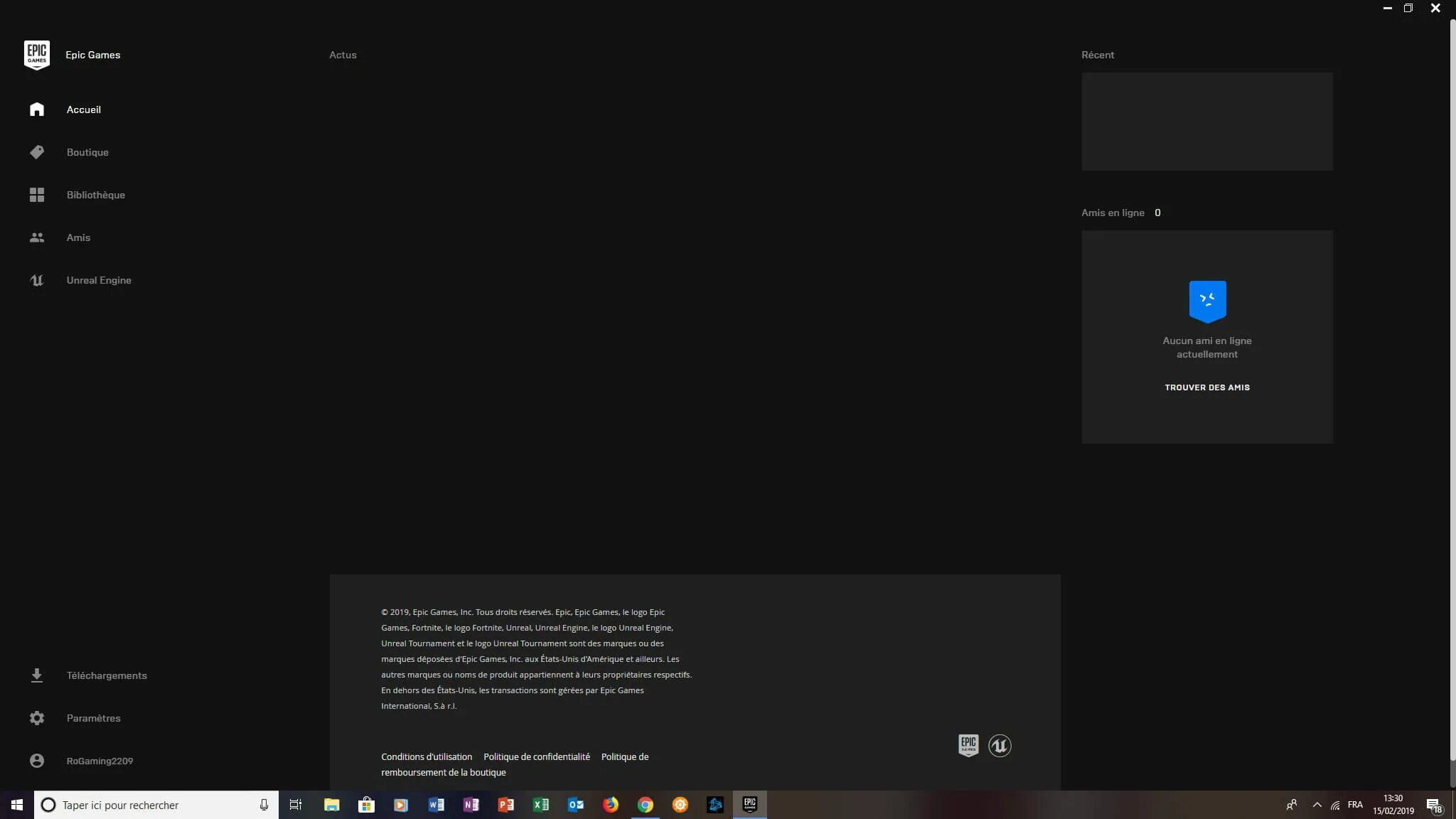This screenshot has height=819, width=1456.
Task: Open the Conditions d'utilisation link
Action: tap(427, 756)
